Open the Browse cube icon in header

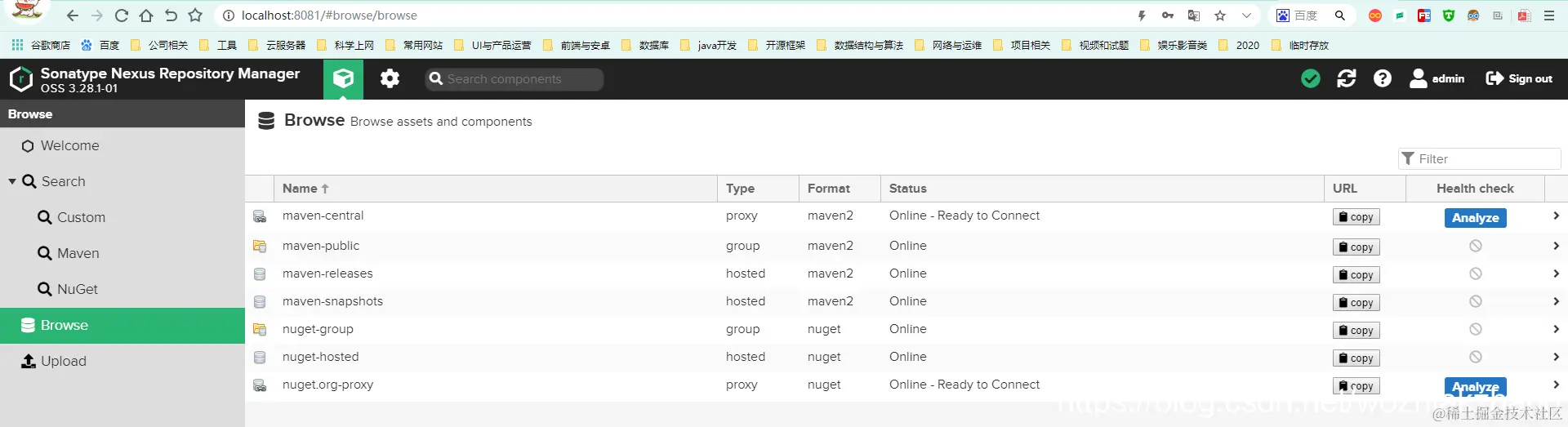(x=343, y=78)
